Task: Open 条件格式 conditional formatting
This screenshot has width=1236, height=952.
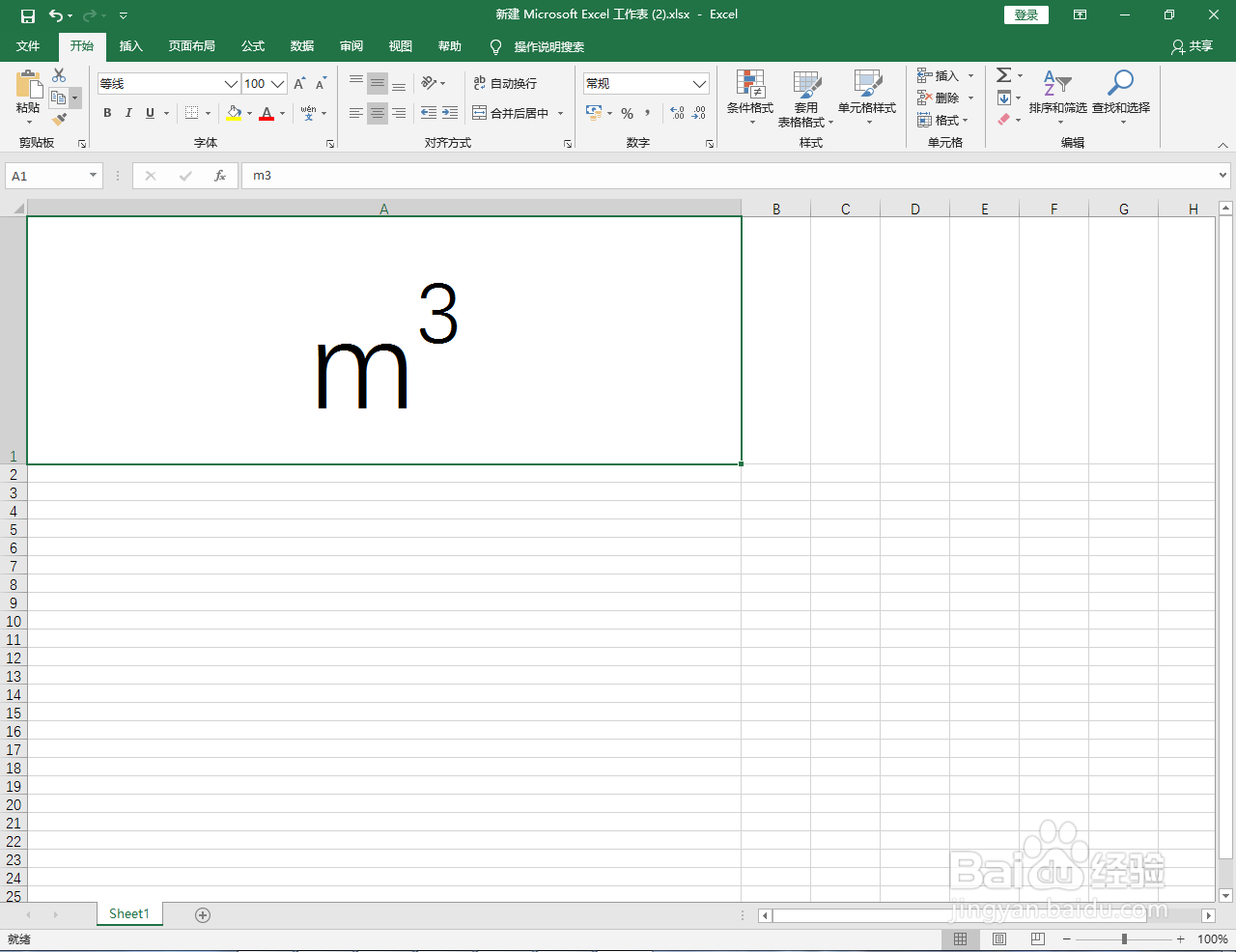Action: [750, 98]
